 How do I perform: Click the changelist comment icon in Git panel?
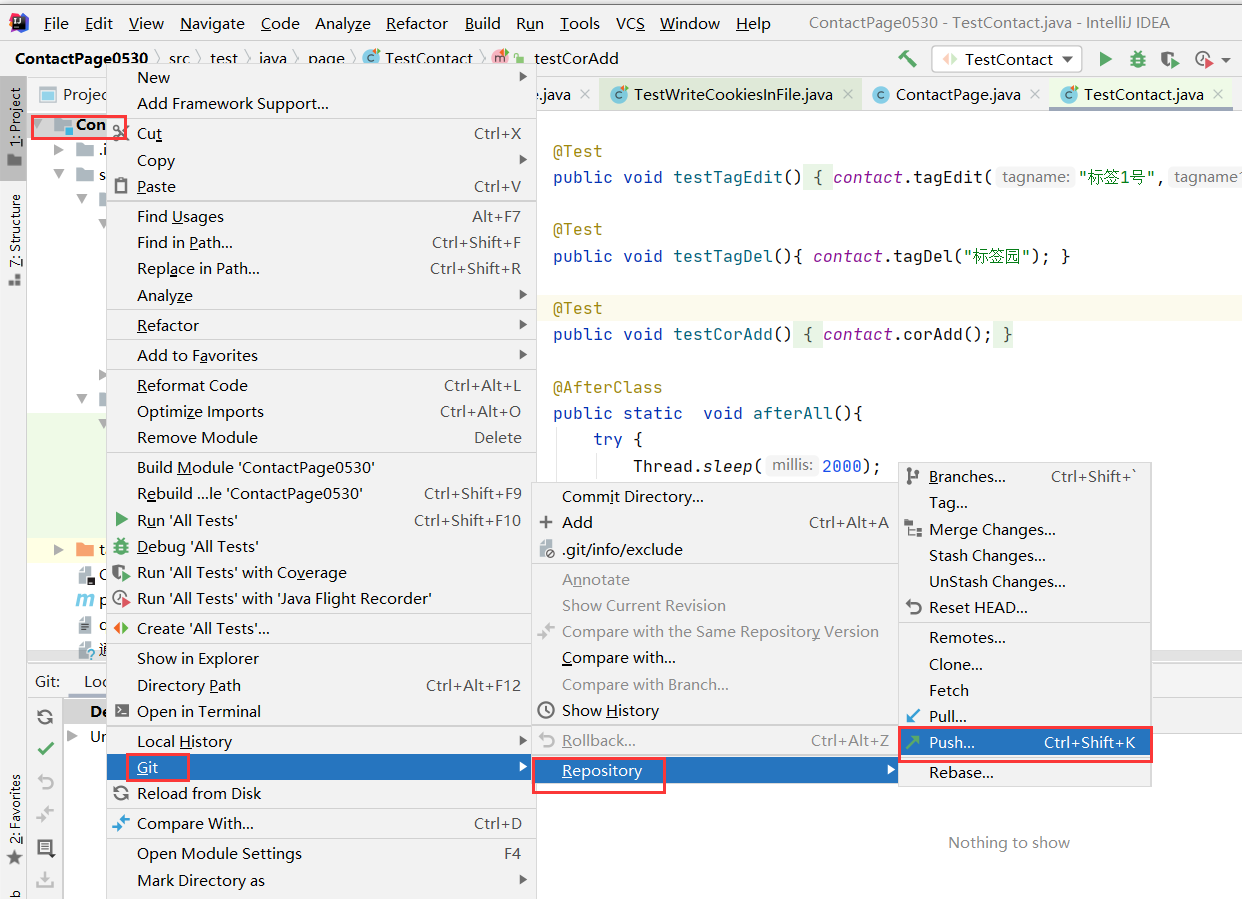[45, 848]
